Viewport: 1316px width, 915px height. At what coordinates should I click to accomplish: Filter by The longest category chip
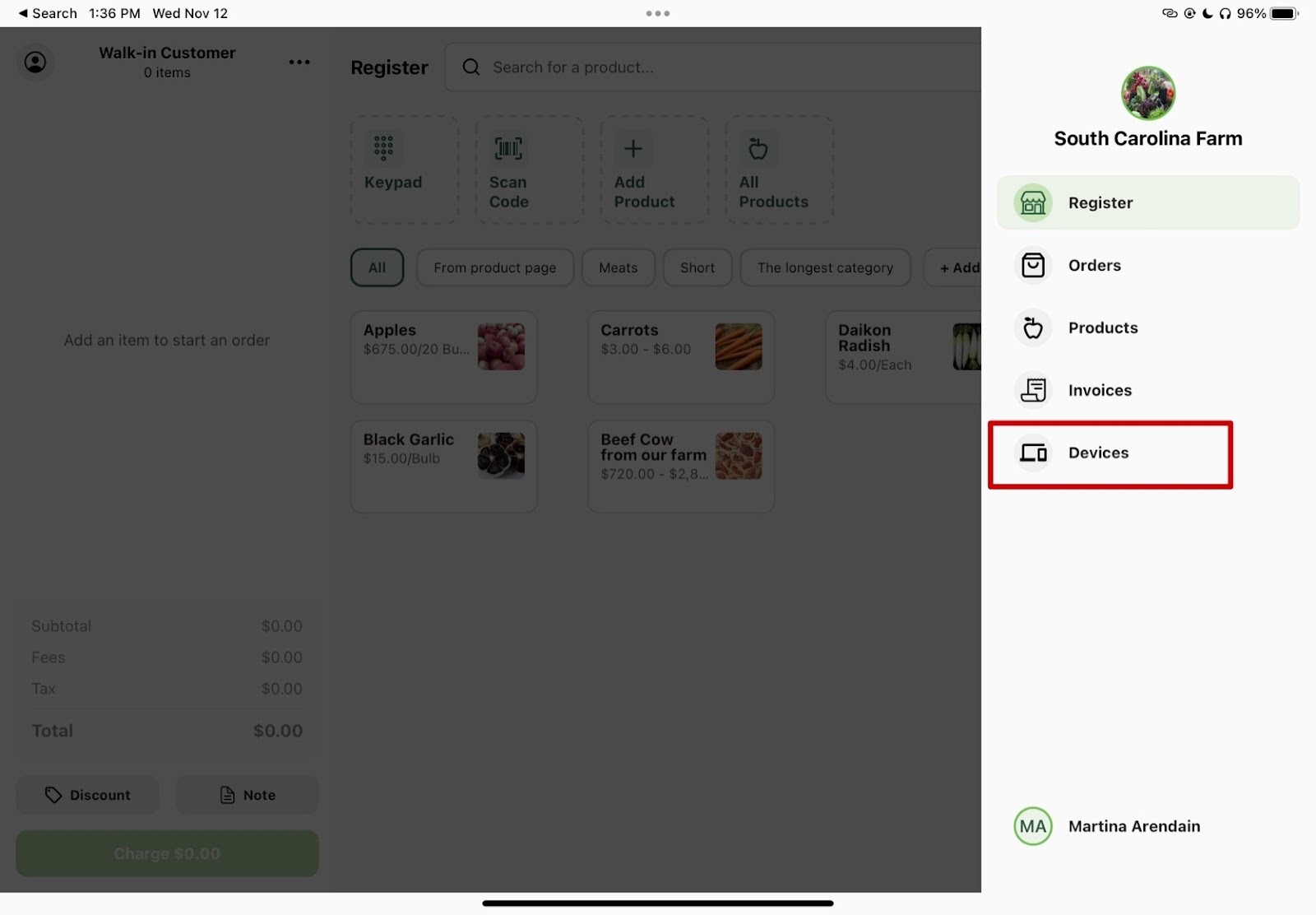[x=824, y=267]
